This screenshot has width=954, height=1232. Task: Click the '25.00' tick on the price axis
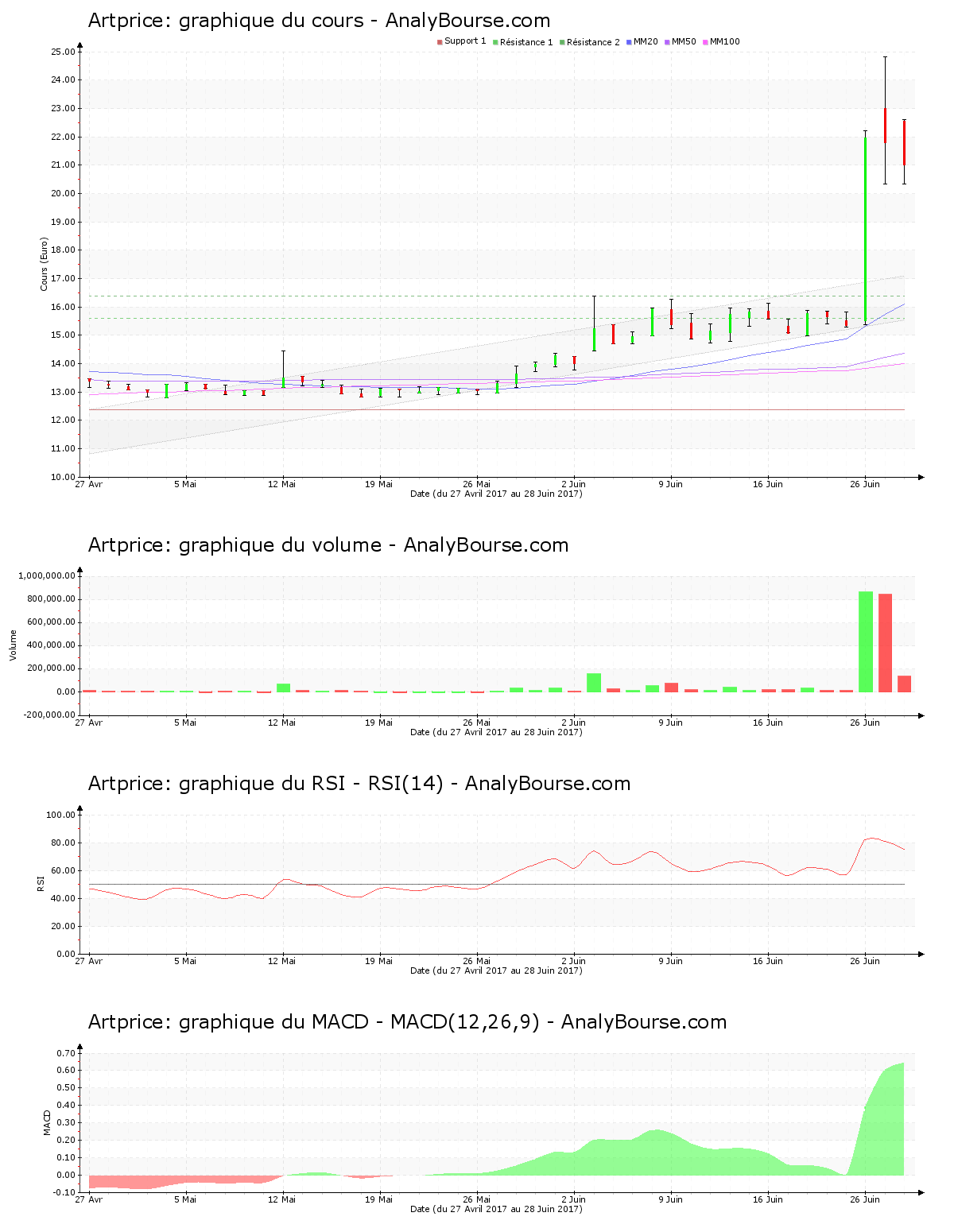click(x=63, y=52)
